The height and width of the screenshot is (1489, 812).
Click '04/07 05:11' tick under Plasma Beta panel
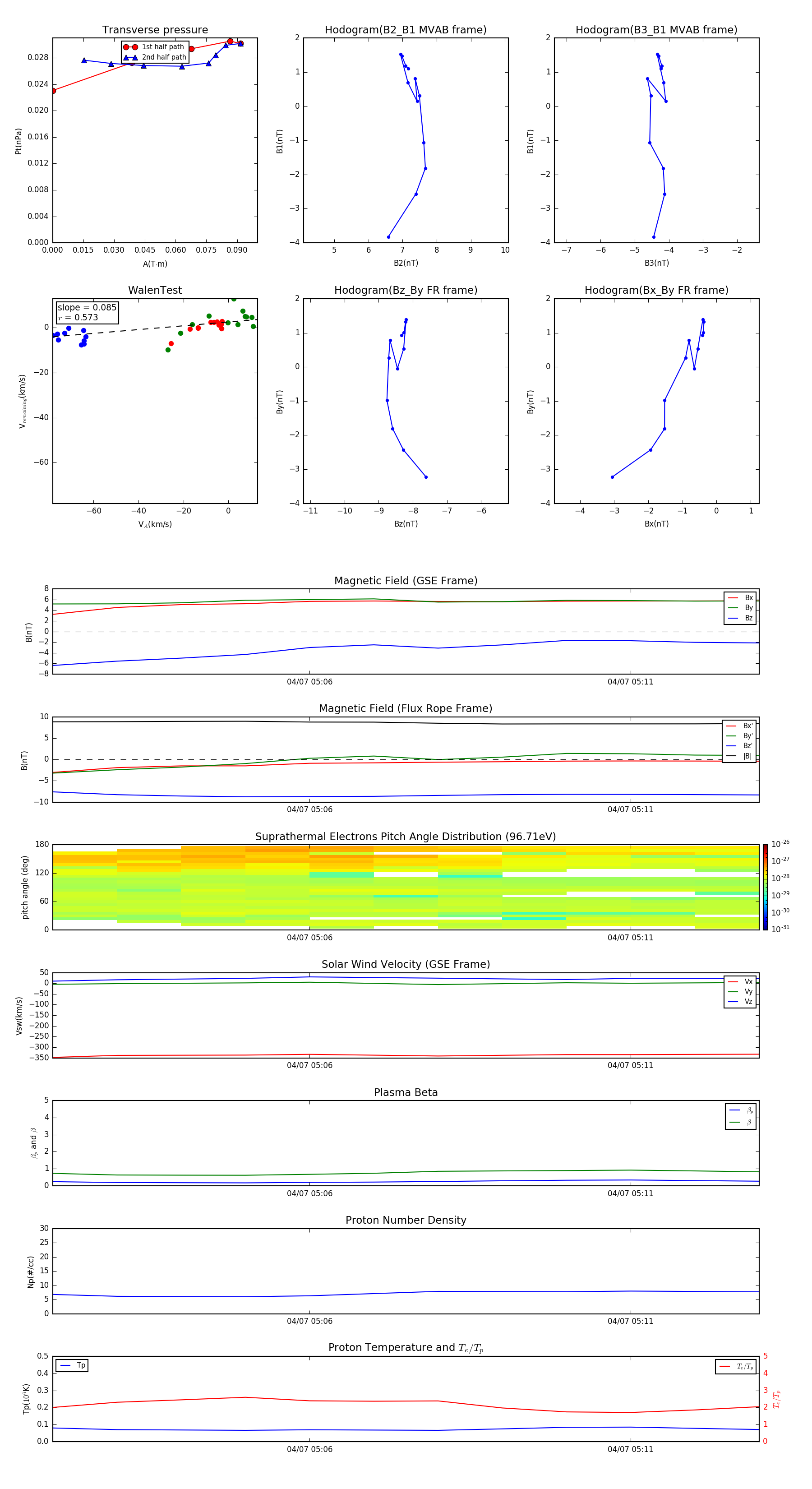coord(631,1193)
